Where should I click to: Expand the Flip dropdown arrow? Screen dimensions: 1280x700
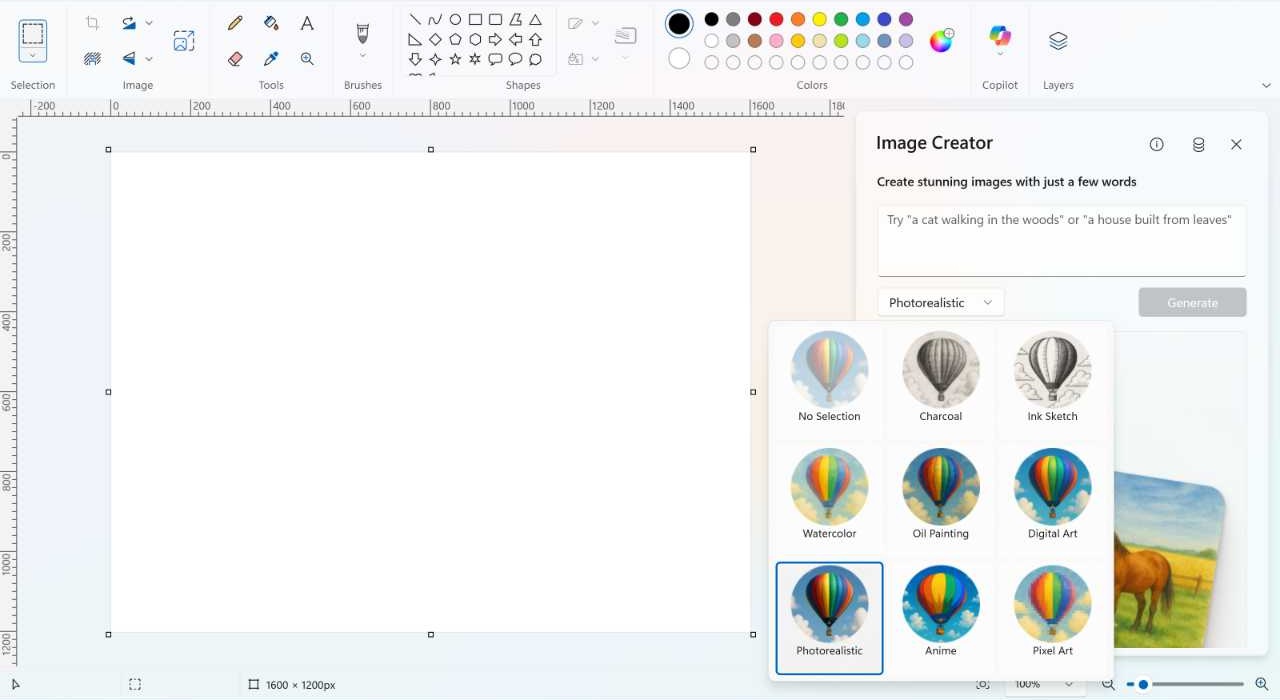tap(149, 59)
